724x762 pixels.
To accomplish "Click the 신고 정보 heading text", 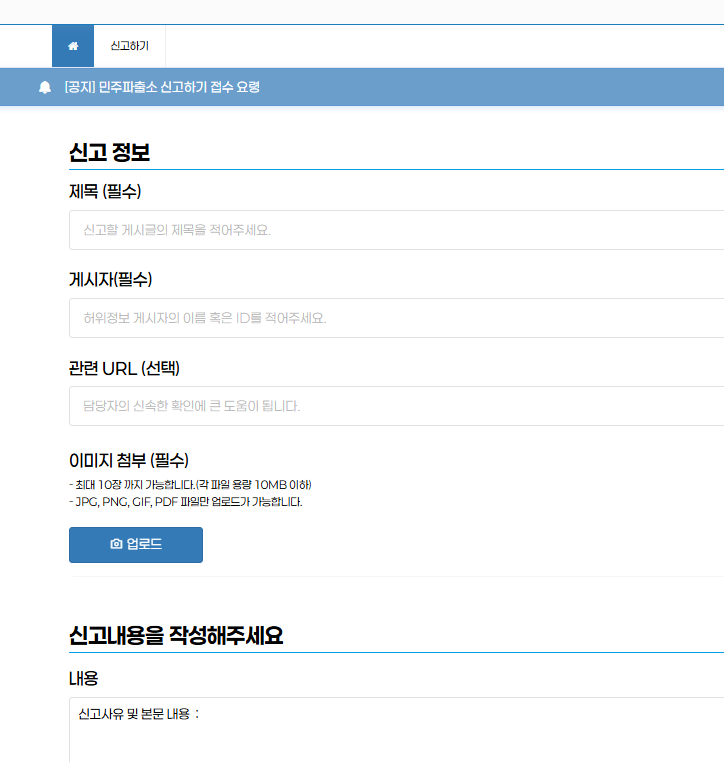I will coord(109,152).
